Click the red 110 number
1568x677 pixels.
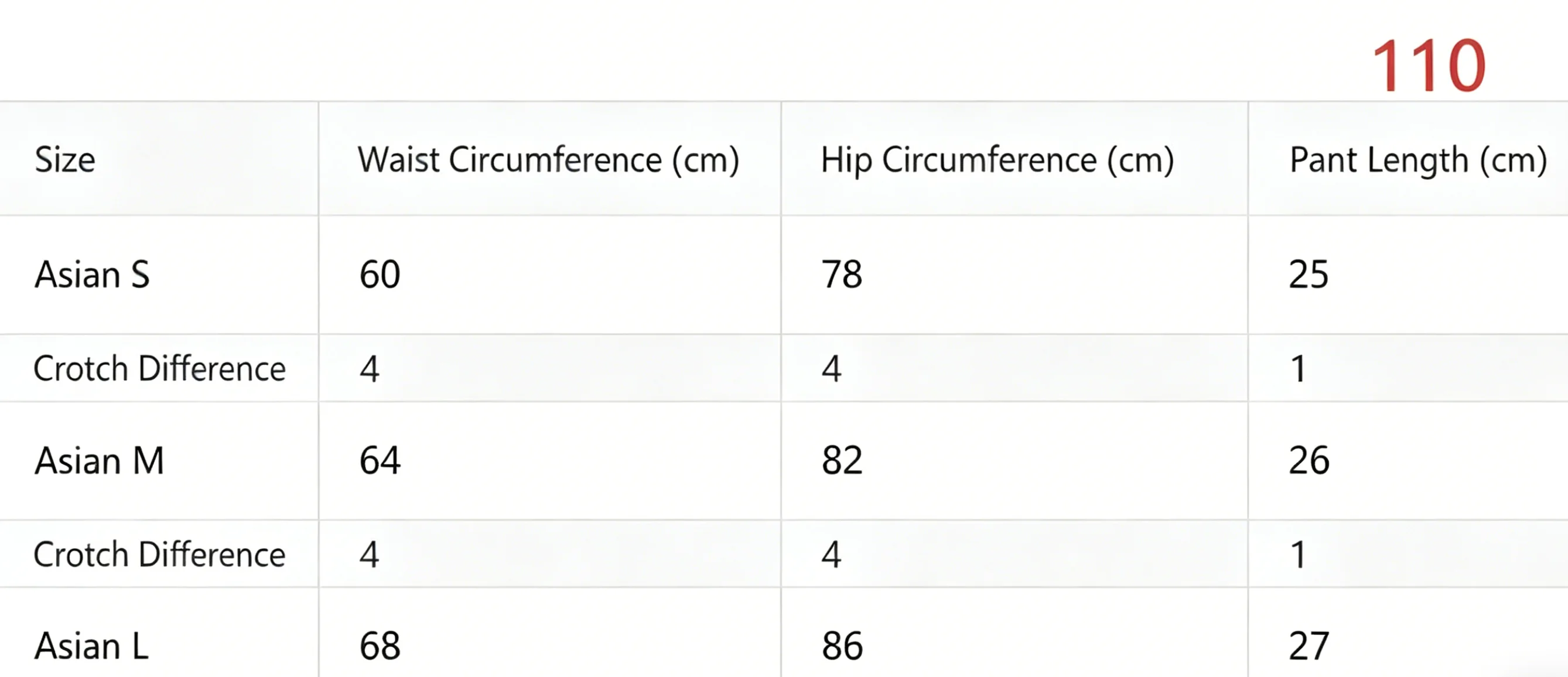(x=1429, y=65)
